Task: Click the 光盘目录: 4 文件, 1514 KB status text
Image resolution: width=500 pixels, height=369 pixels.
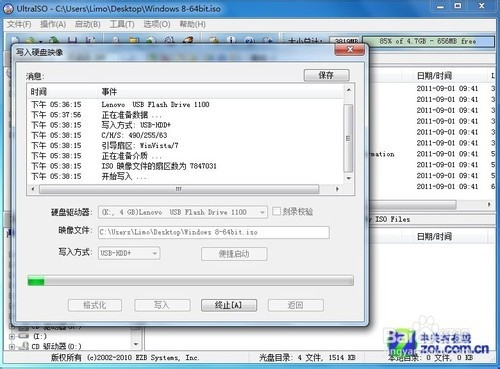Action: (x=307, y=358)
